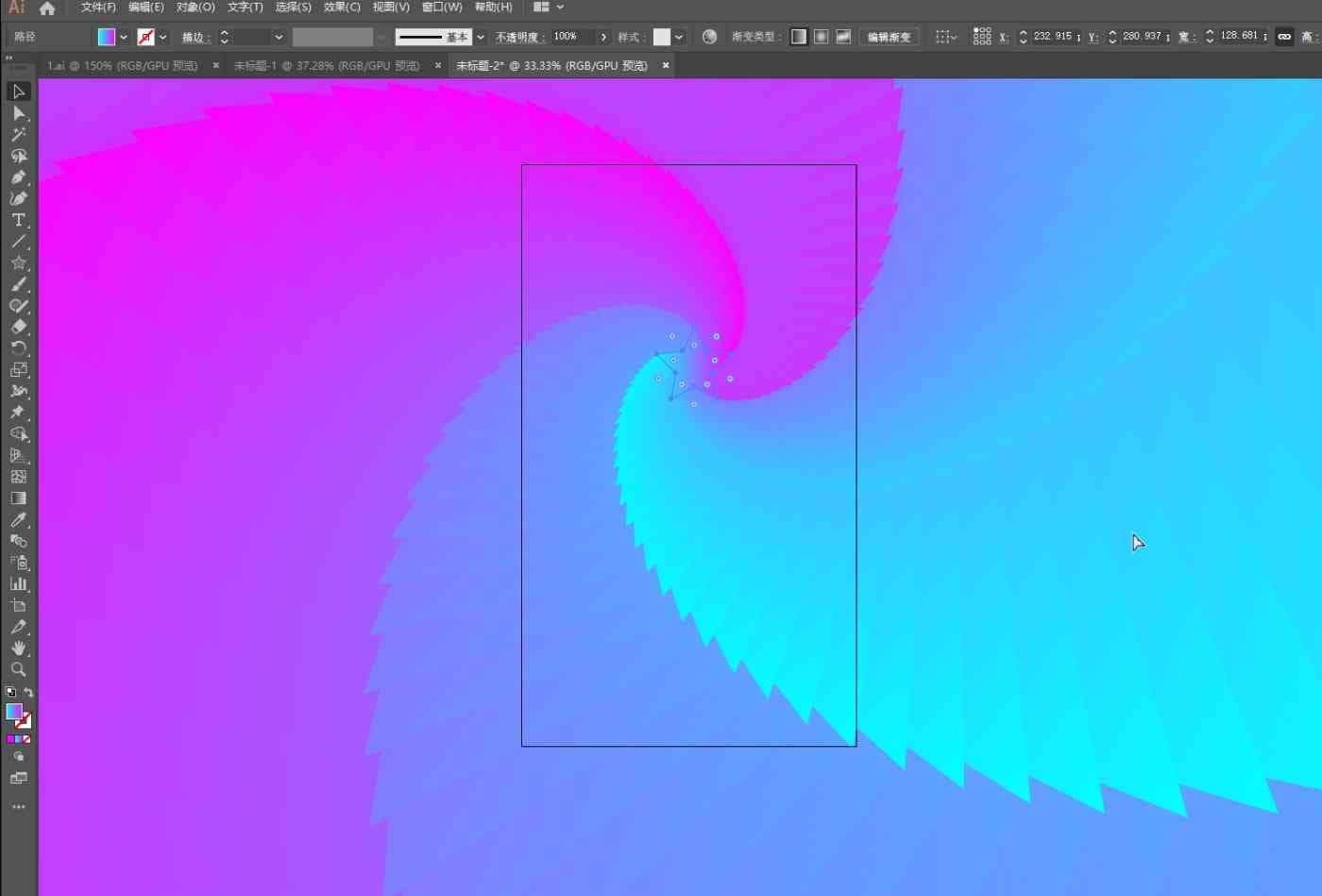Click the Home icon
Viewport: 1322px width, 896px height.
pos(46,8)
